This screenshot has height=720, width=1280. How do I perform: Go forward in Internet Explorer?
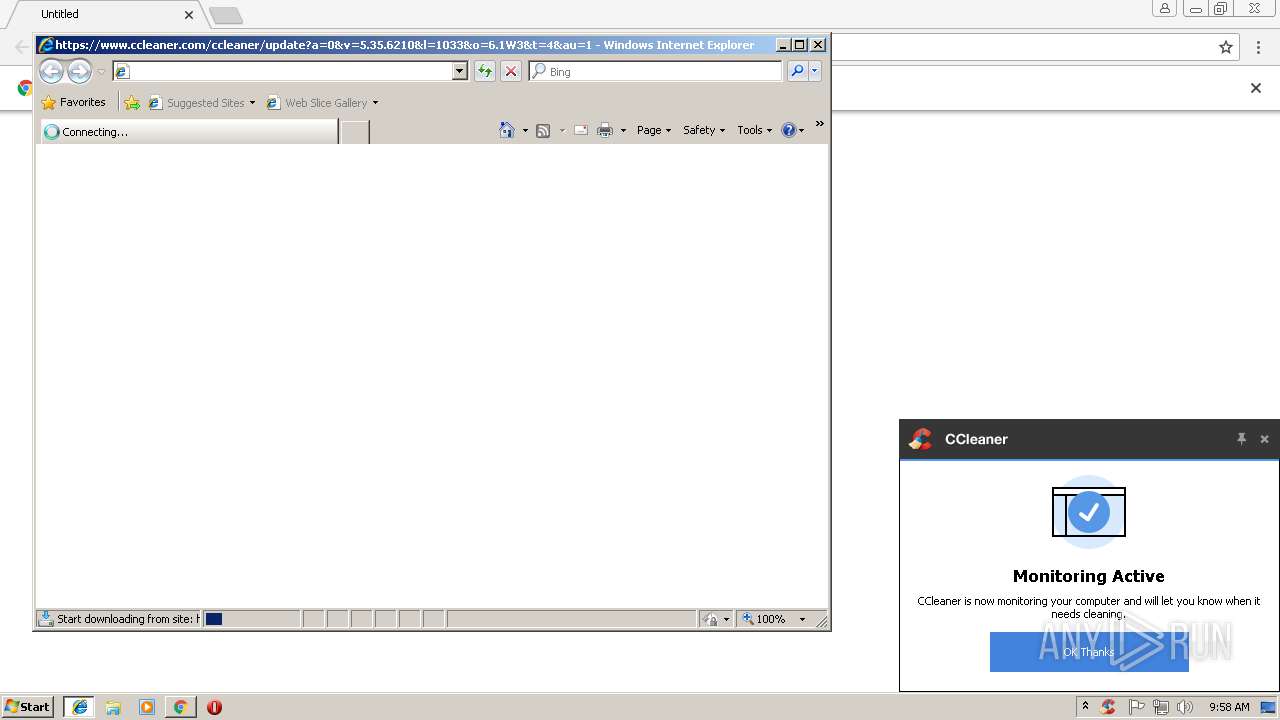[x=79, y=71]
